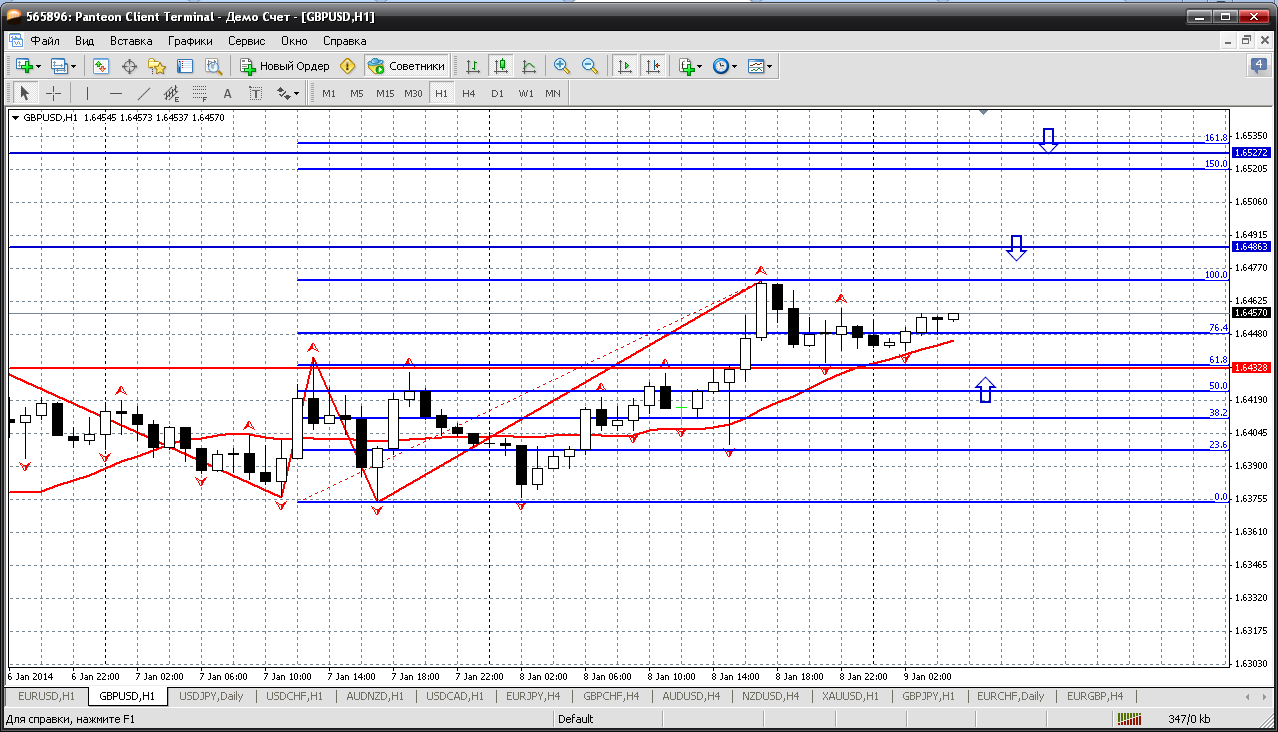Expand the arrows objects dropdown
The height and width of the screenshot is (732, 1278).
[x=288, y=93]
